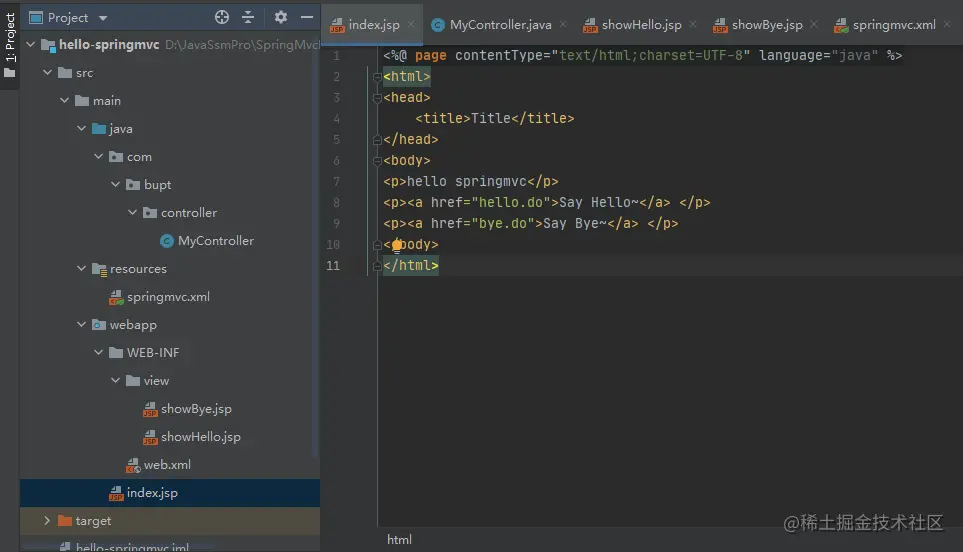Fold the html tag at line 2 gutter
This screenshot has height=552, width=963.
pos(375,77)
